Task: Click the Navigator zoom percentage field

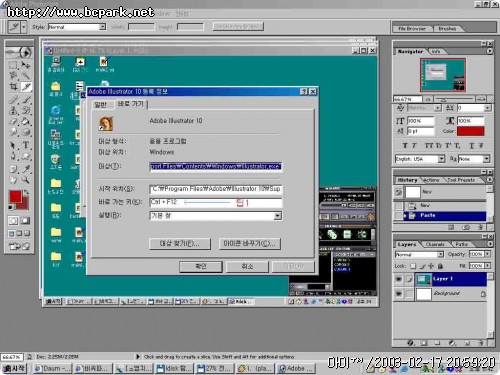Action: click(x=407, y=99)
